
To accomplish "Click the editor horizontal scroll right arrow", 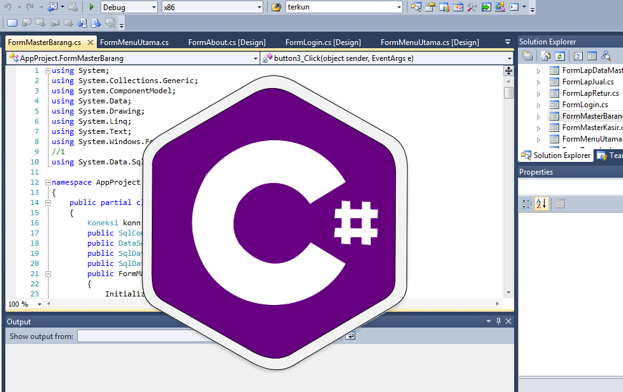I will tap(497, 304).
